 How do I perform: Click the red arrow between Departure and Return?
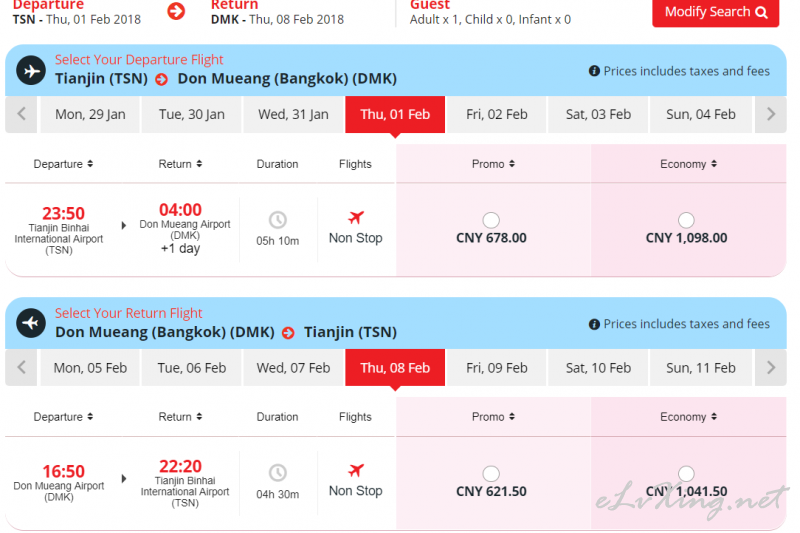pos(177,11)
